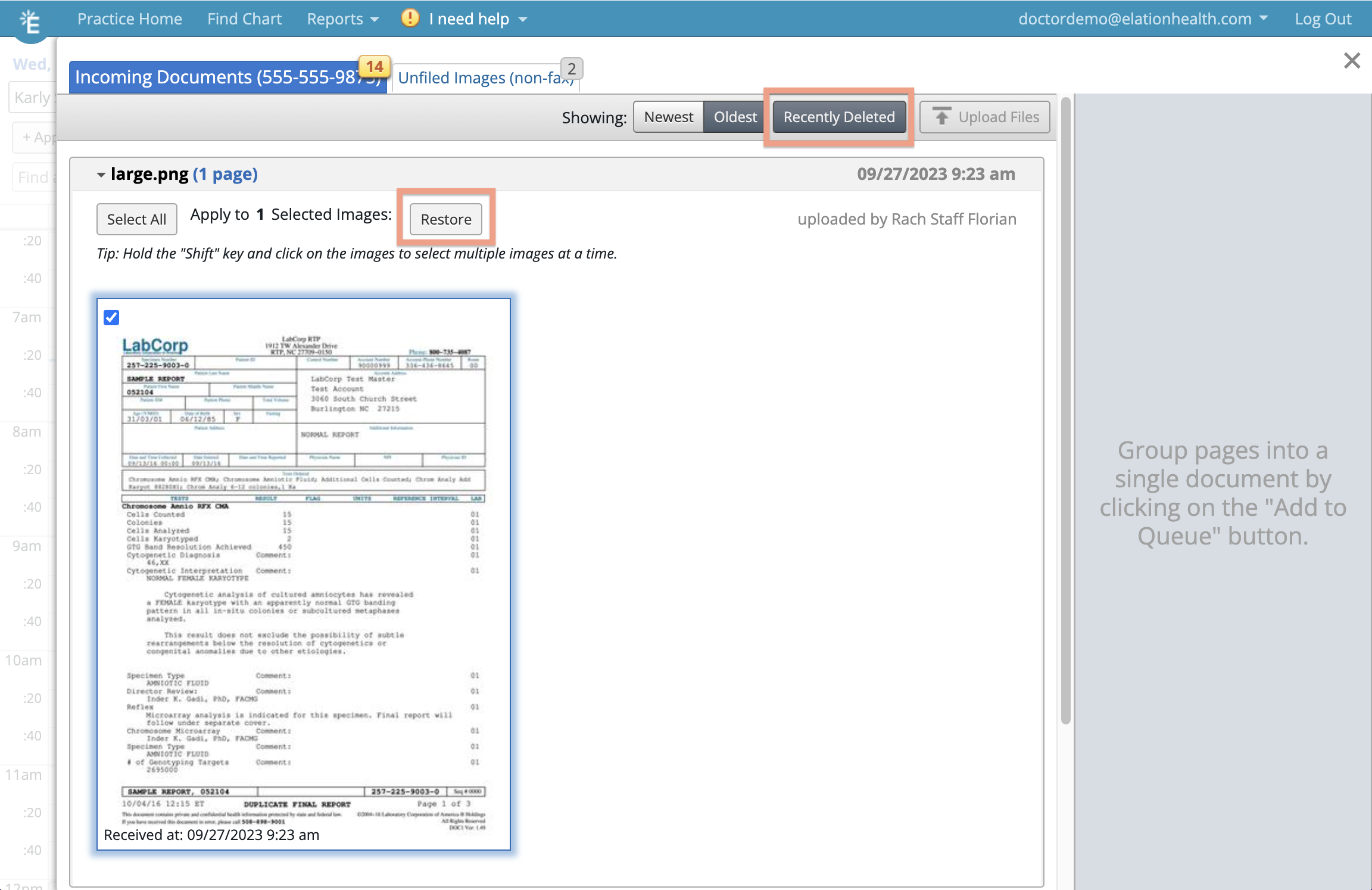
Task: Restore the selected image
Action: coord(445,219)
